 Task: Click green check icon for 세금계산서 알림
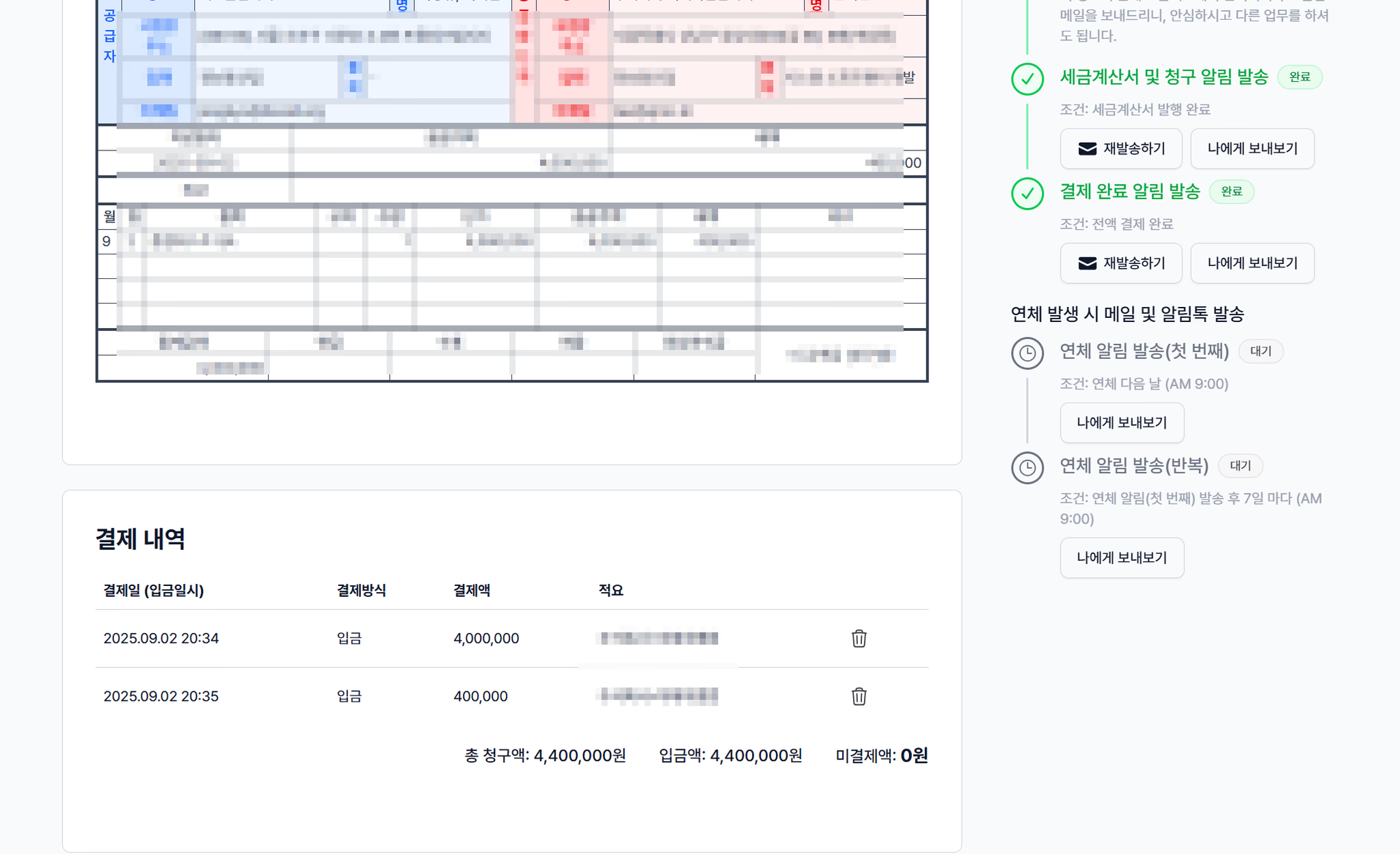[1027, 79]
